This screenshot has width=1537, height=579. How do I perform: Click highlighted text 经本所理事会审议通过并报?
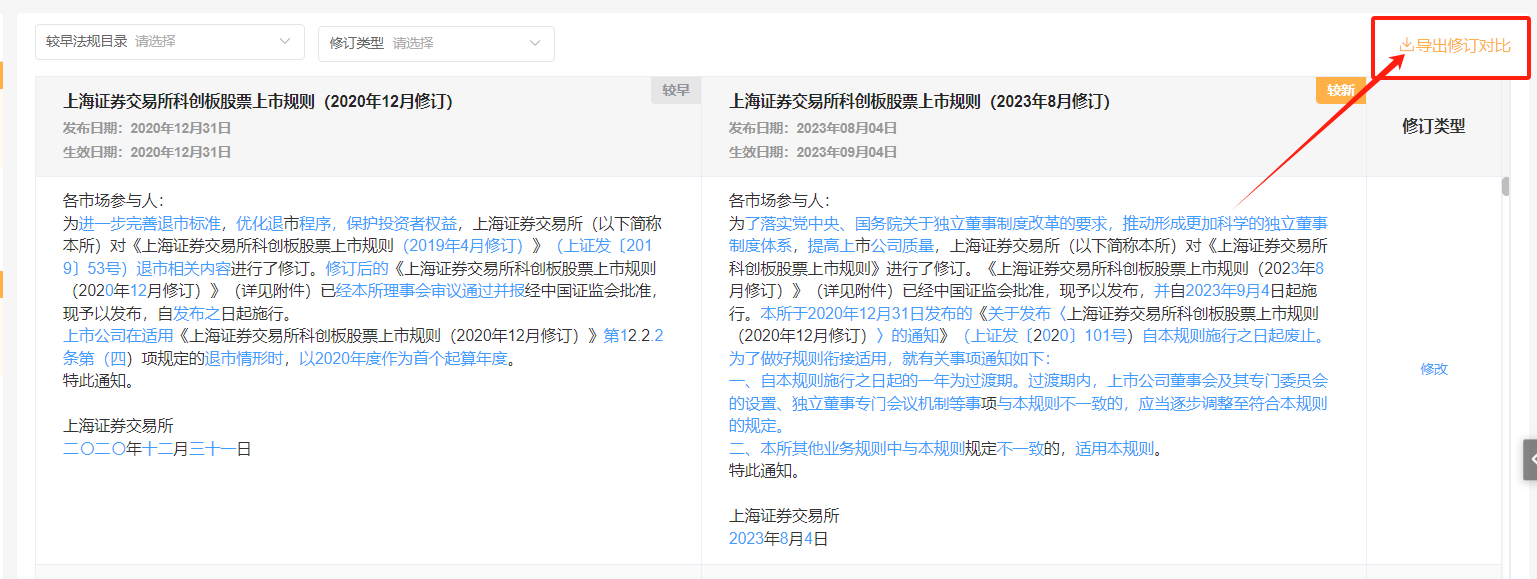click(x=431, y=291)
